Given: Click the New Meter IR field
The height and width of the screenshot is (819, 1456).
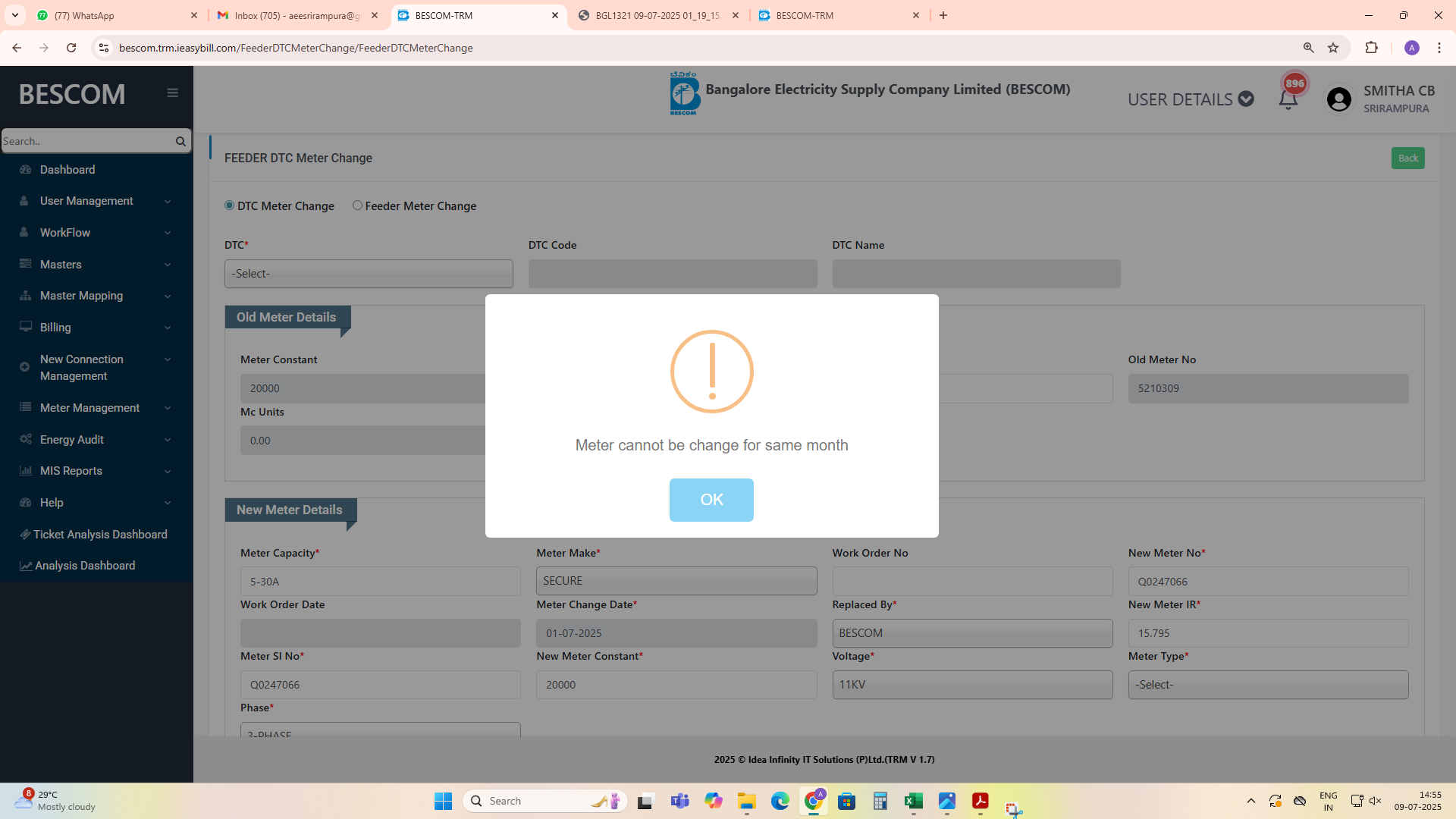Looking at the screenshot, I should 1268,633.
